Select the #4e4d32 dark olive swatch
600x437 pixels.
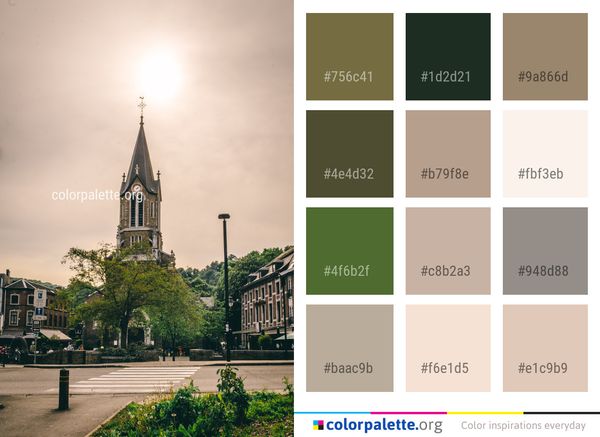click(x=349, y=154)
